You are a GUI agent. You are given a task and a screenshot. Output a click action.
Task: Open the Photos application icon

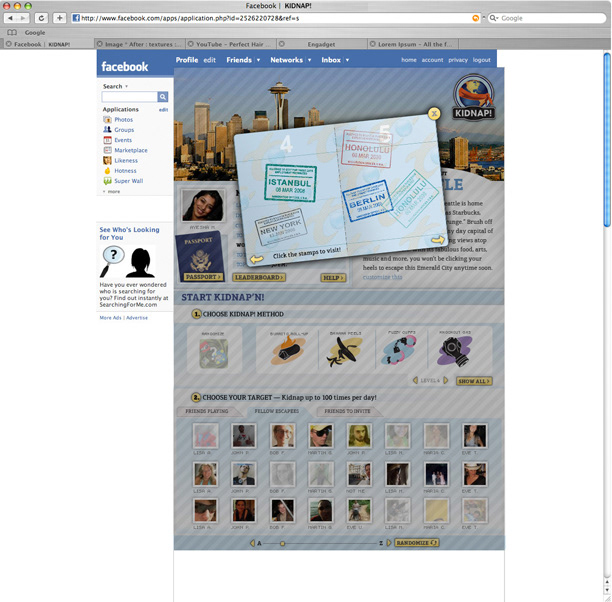click(x=107, y=119)
